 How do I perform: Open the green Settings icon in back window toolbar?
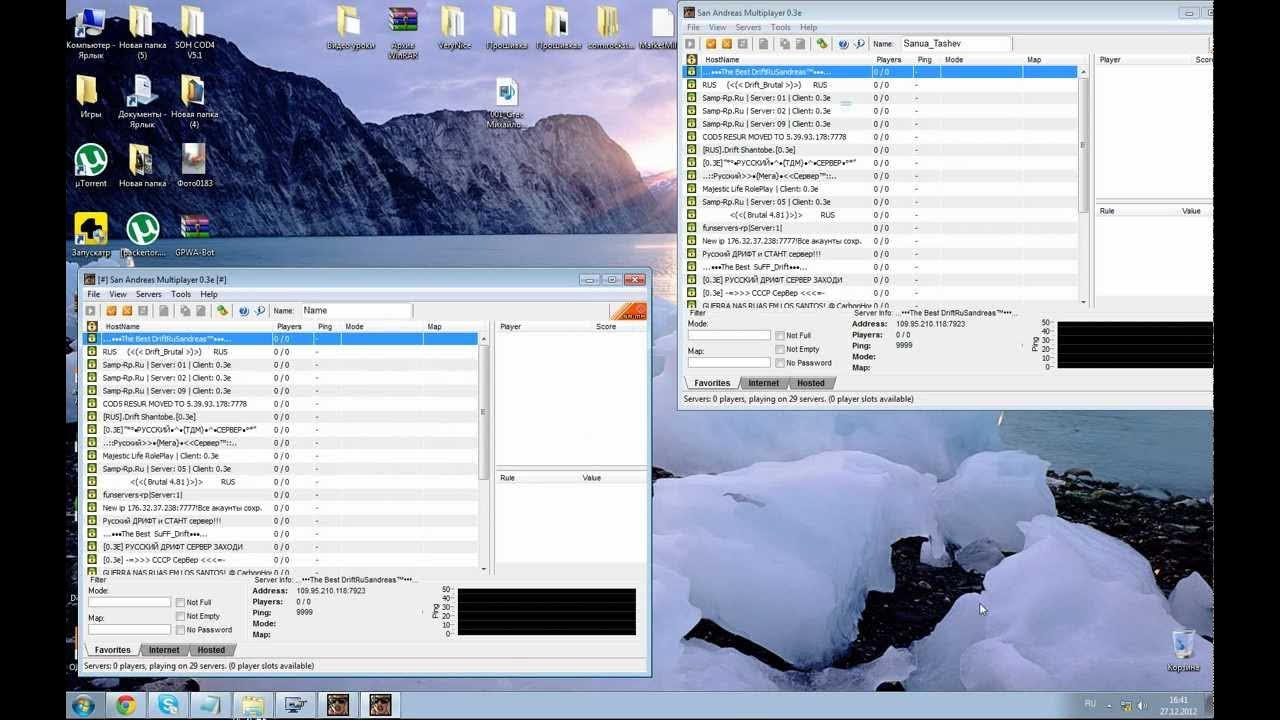[821, 44]
